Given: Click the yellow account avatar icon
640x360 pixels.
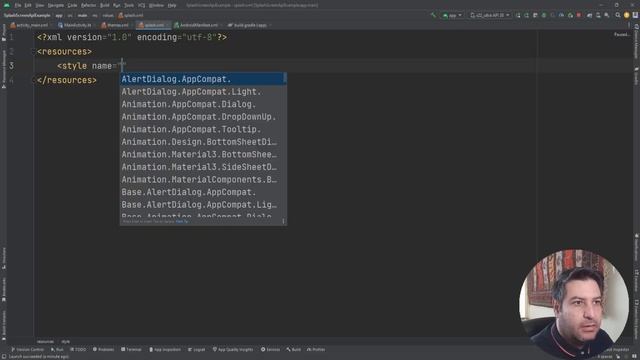Looking at the screenshot, I should pyautogui.click(x=627, y=15).
